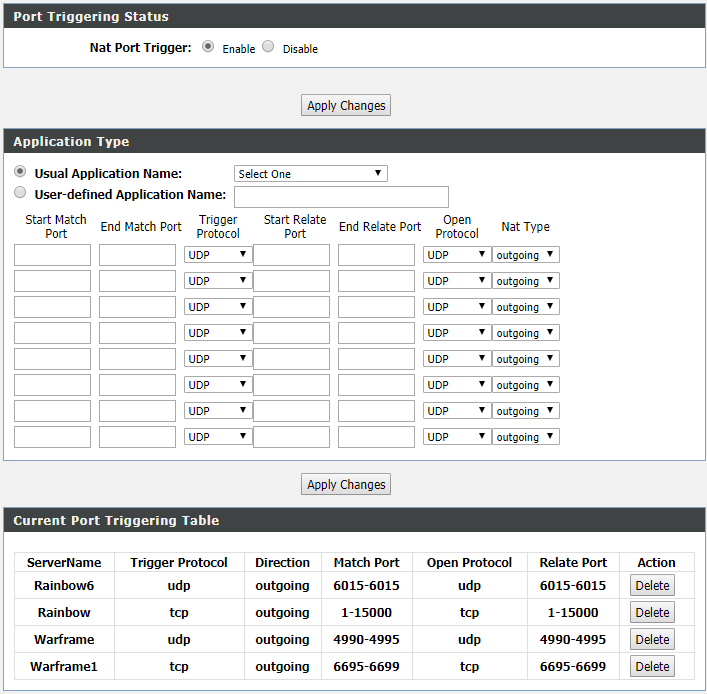The width and height of the screenshot is (707, 694).
Task: Open the sixth row Open Protocol dropdown
Action: 457,385
